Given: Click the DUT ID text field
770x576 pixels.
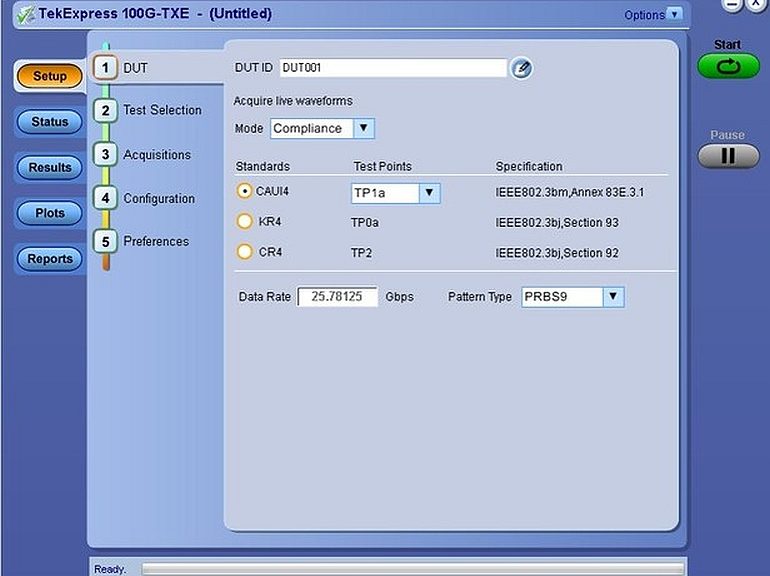Looking at the screenshot, I should point(392,68).
